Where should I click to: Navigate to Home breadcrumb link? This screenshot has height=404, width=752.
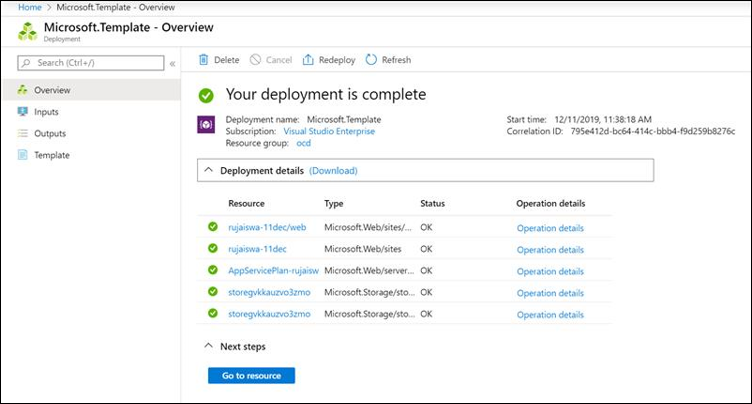click(15, 9)
